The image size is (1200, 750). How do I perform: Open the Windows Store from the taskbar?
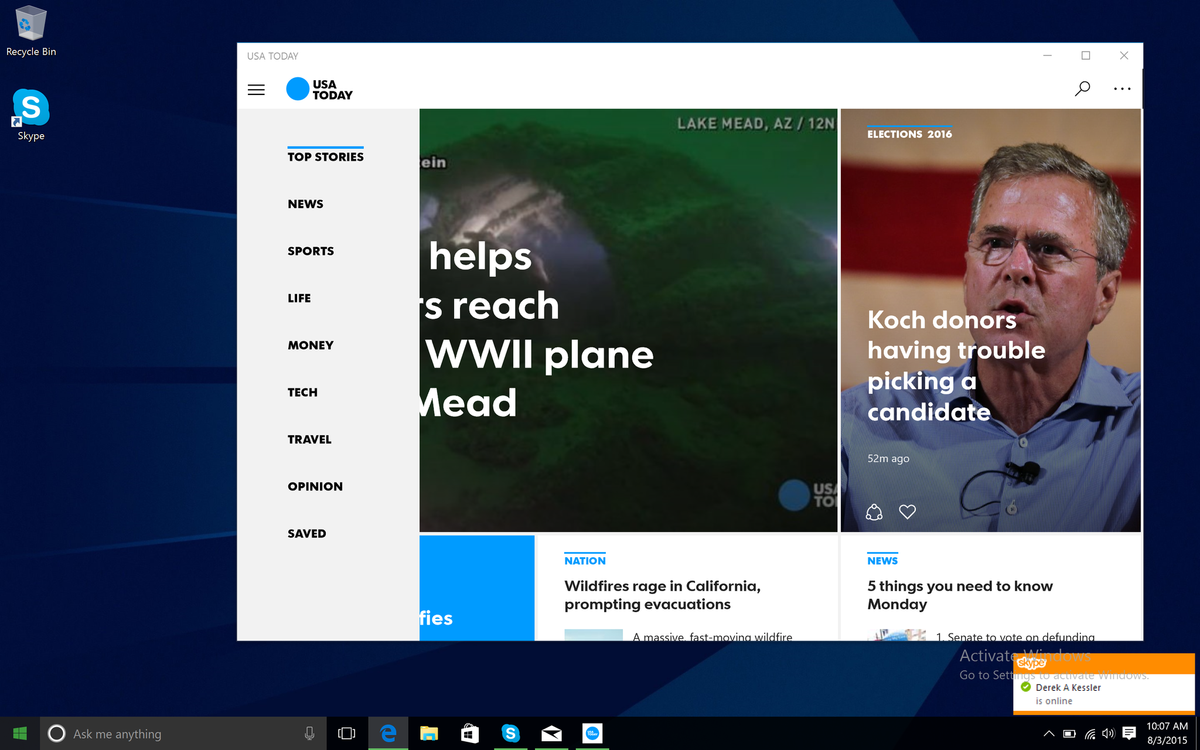pyautogui.click(x=469, y=733)
